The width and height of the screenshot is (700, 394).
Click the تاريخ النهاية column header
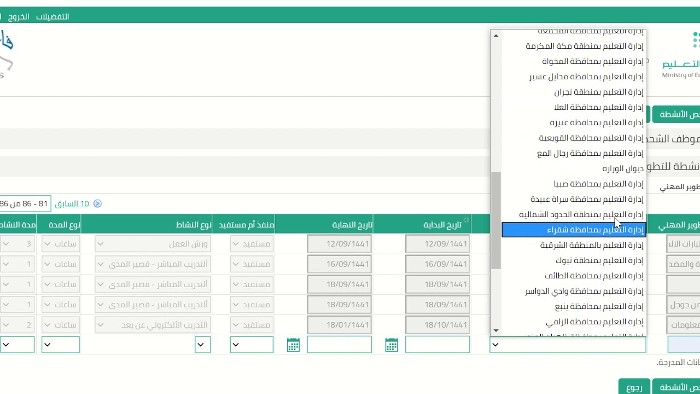point(352,225)
